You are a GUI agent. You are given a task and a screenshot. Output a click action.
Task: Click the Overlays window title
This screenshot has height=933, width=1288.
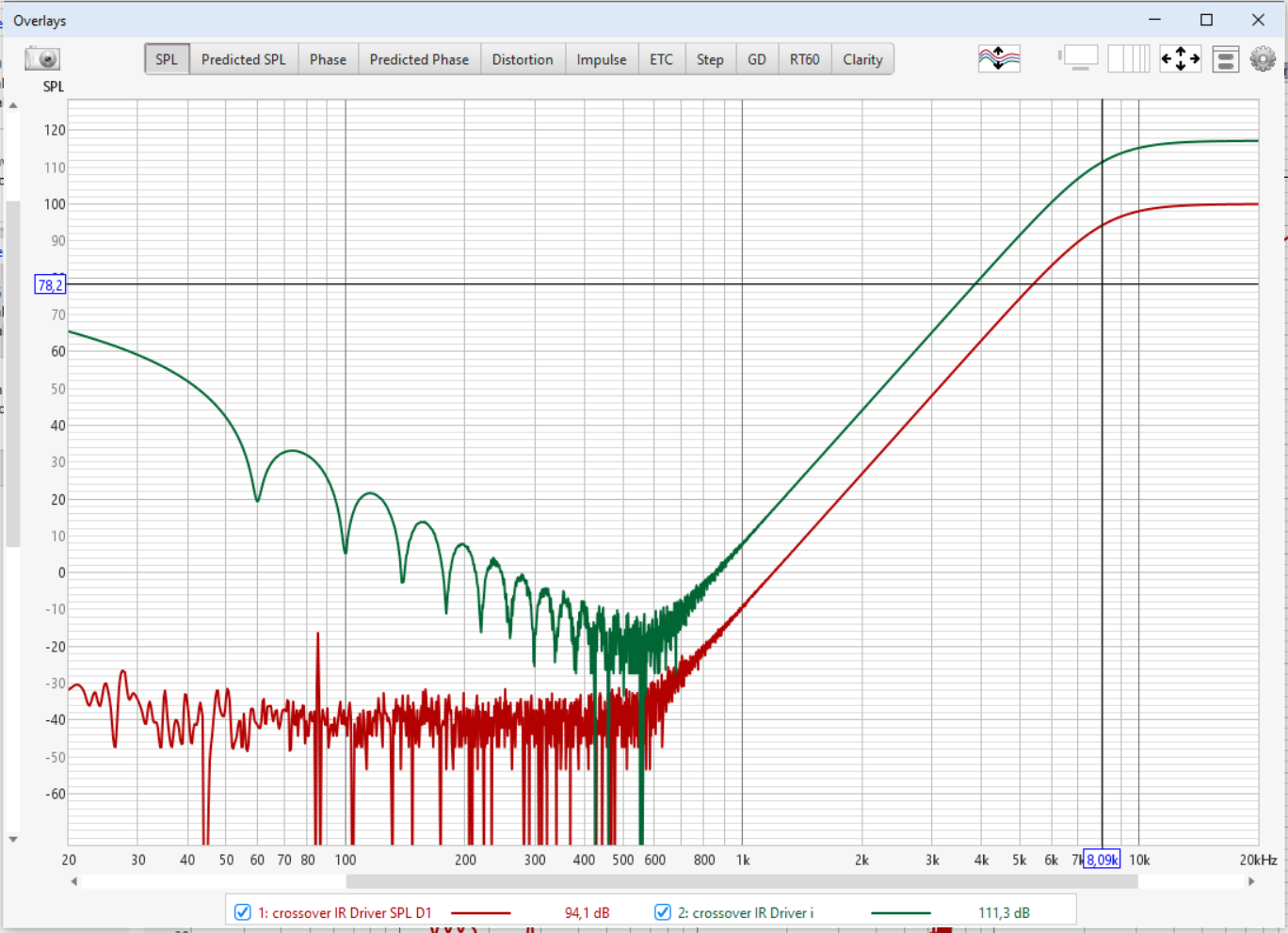pyautogui.click(x=40, y=21)
